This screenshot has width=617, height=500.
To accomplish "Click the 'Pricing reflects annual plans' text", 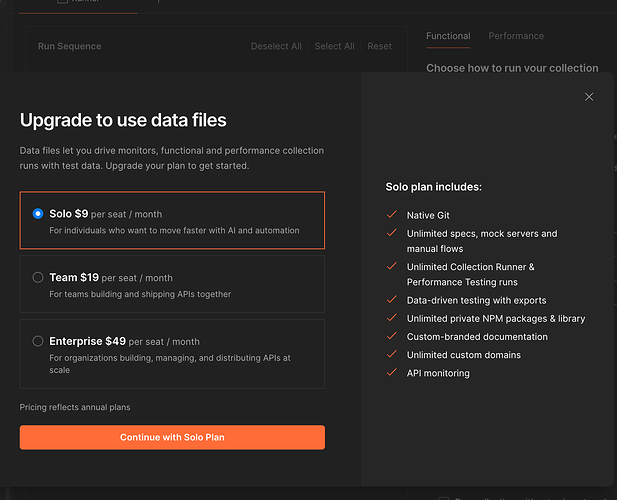I will click(x=75, y=407).
